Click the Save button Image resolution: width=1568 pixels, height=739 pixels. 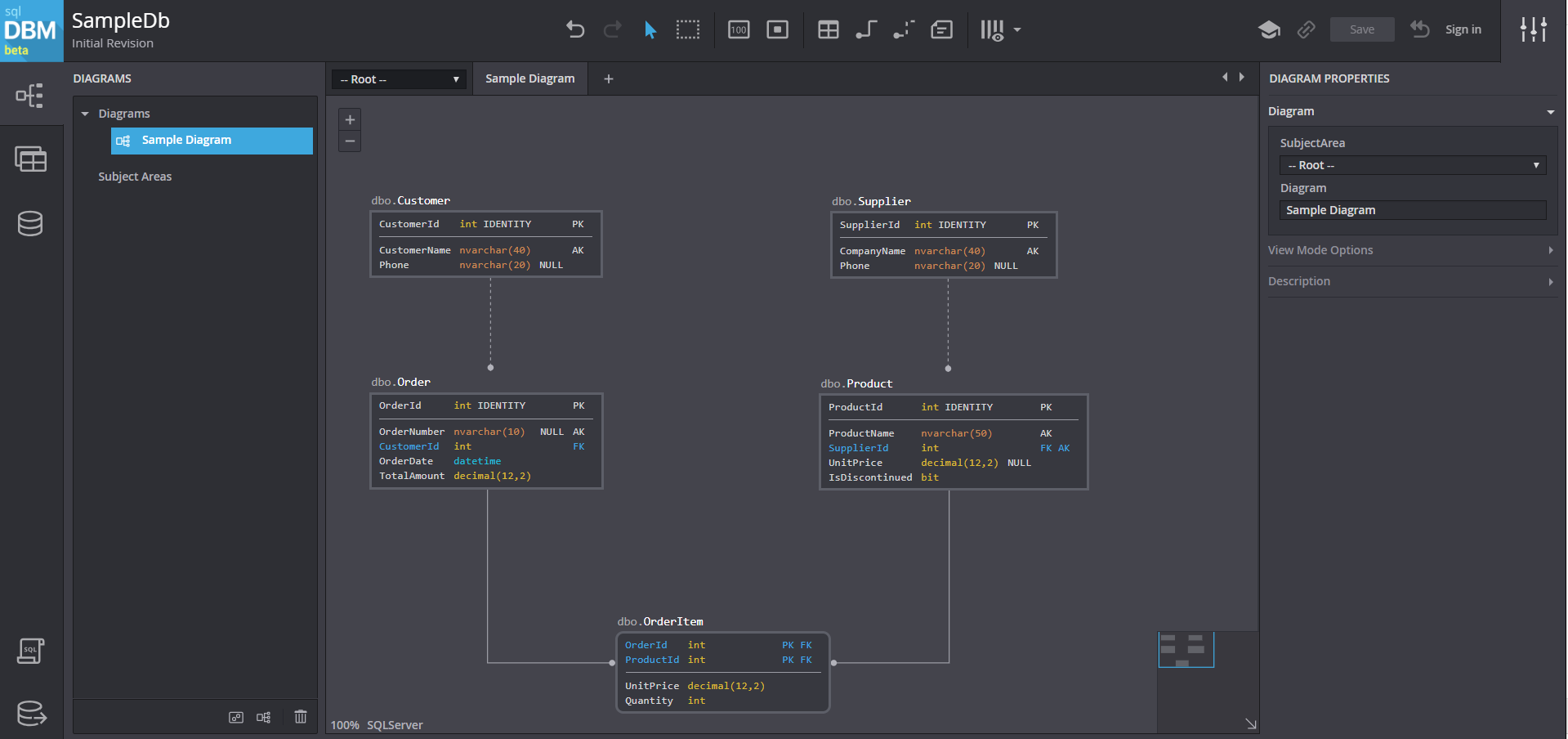coord(1361,29)
